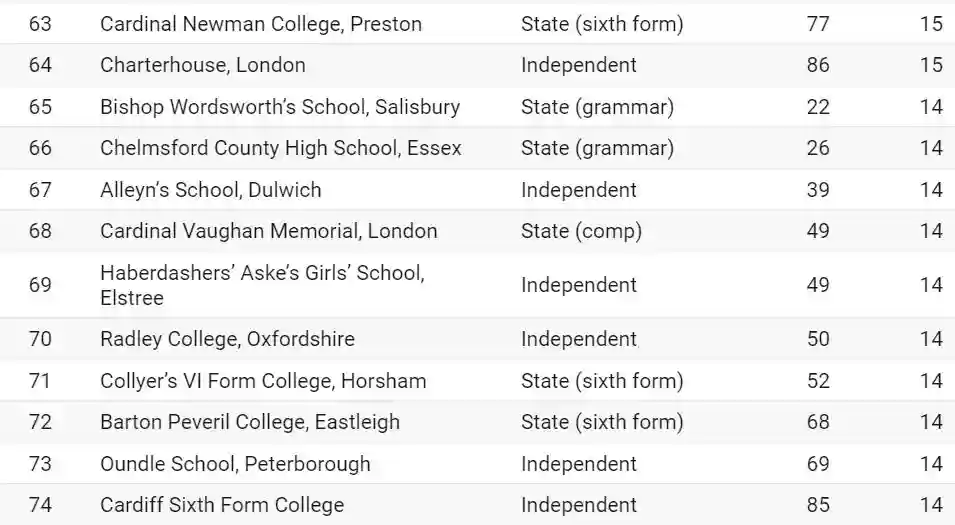
Task: Select the value 22 for Bishop Wordsworth's
Action: [x=818, y=107]
